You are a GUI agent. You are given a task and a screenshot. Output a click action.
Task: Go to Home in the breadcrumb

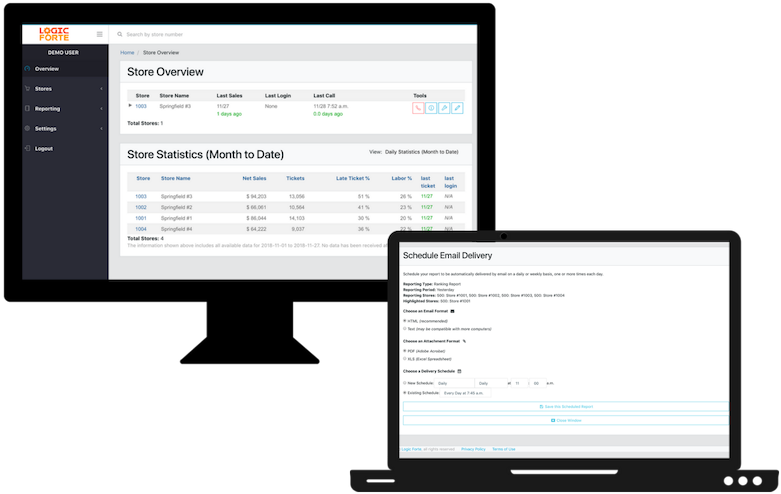tap(127, 52)
